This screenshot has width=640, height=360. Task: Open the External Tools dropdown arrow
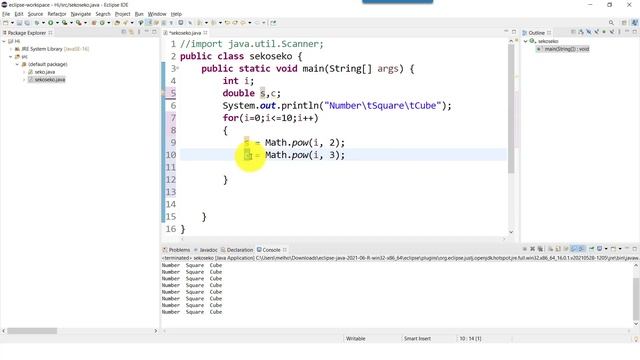tap(85, 23)
